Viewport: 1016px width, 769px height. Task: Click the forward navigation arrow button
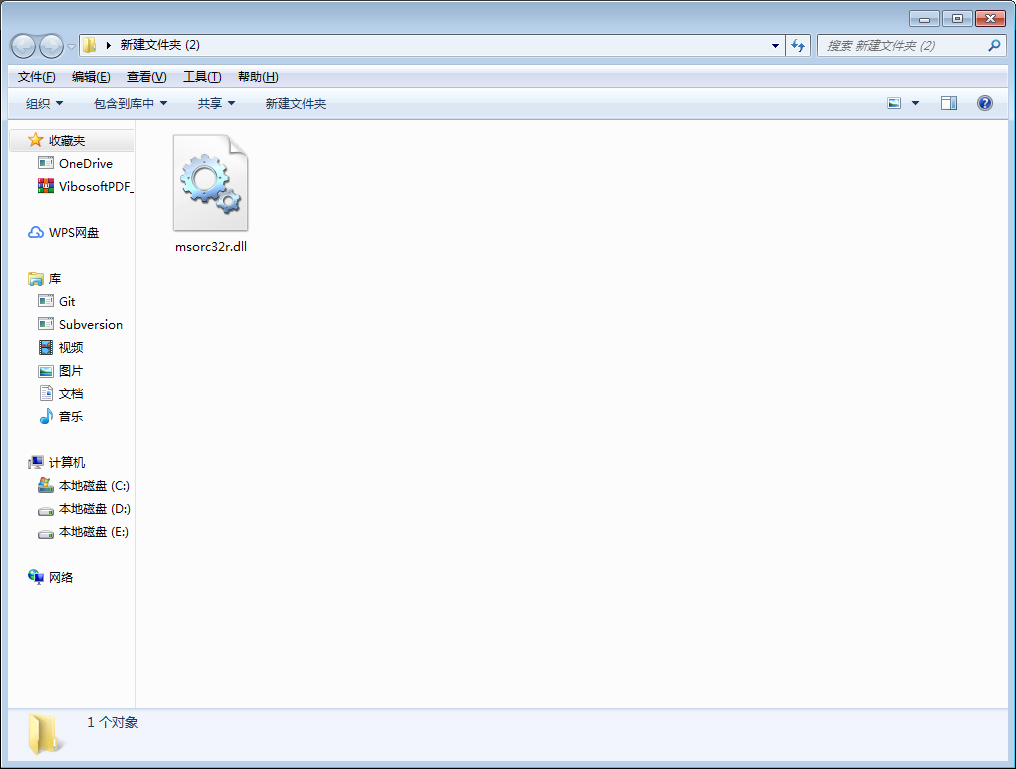point(50,46)
